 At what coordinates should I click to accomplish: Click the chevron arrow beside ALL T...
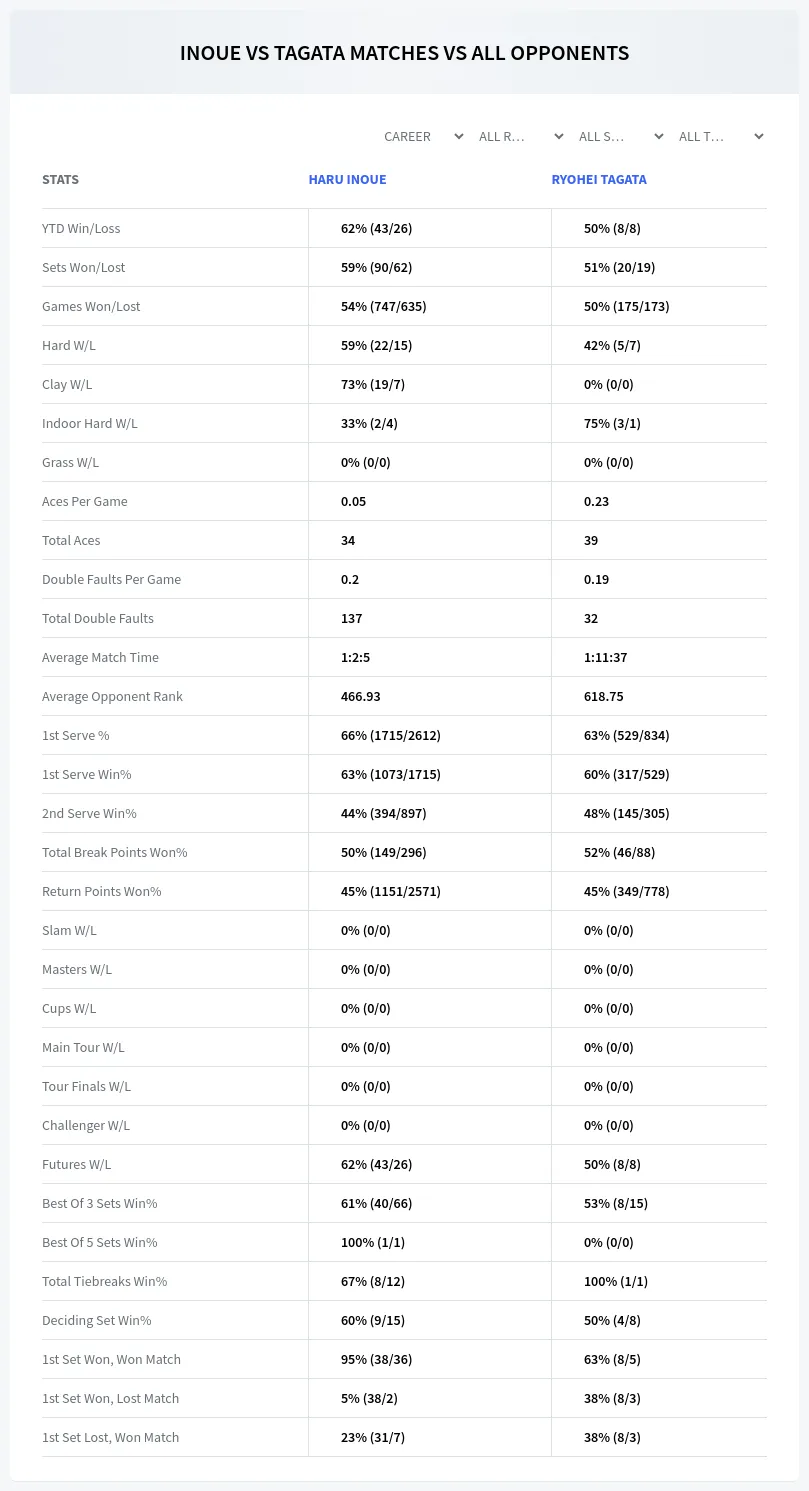[x=758, y=136]
